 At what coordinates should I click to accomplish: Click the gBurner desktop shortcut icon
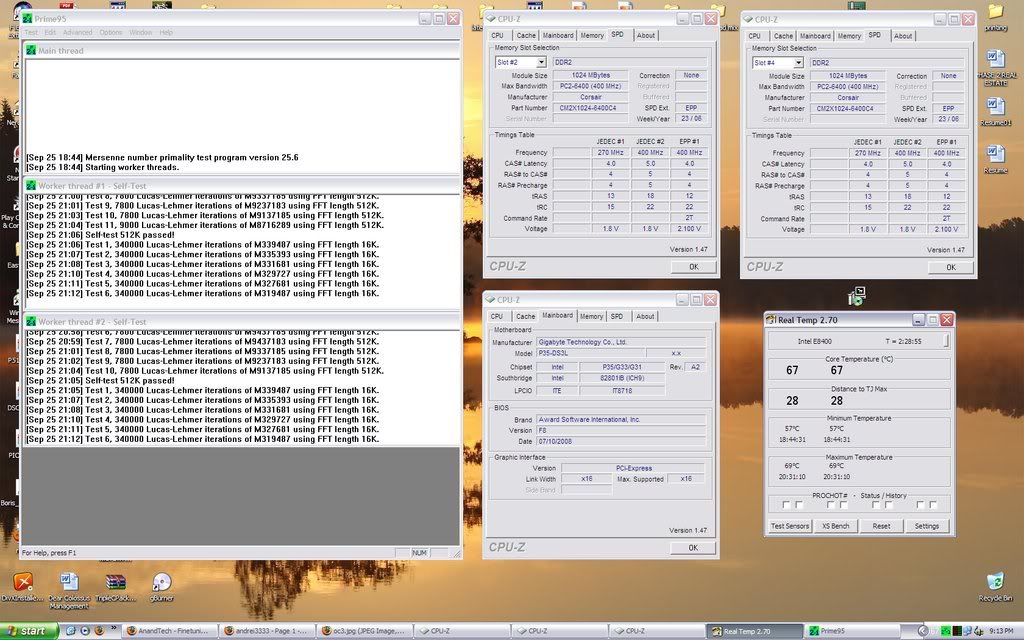point(161,582)
